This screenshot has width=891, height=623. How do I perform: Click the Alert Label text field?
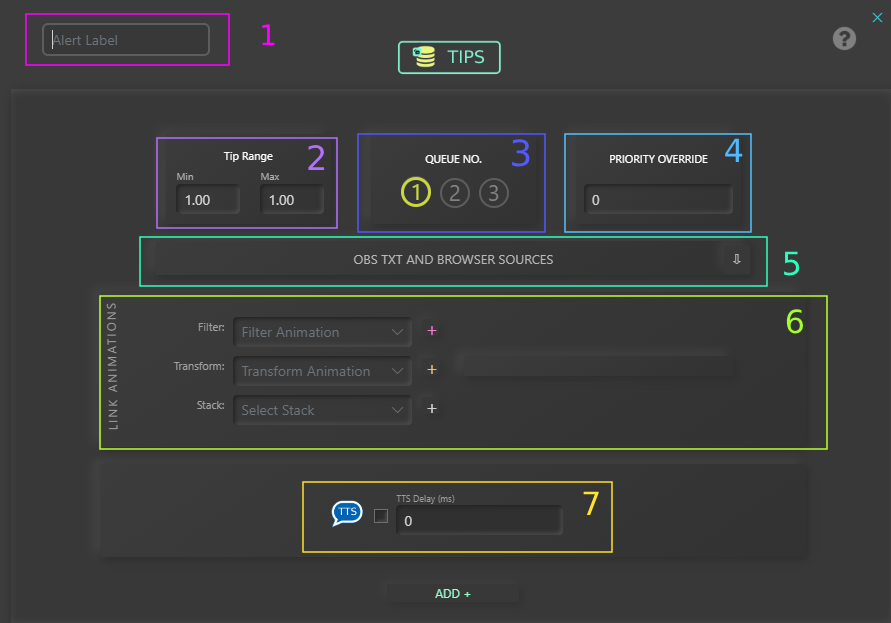126,40
